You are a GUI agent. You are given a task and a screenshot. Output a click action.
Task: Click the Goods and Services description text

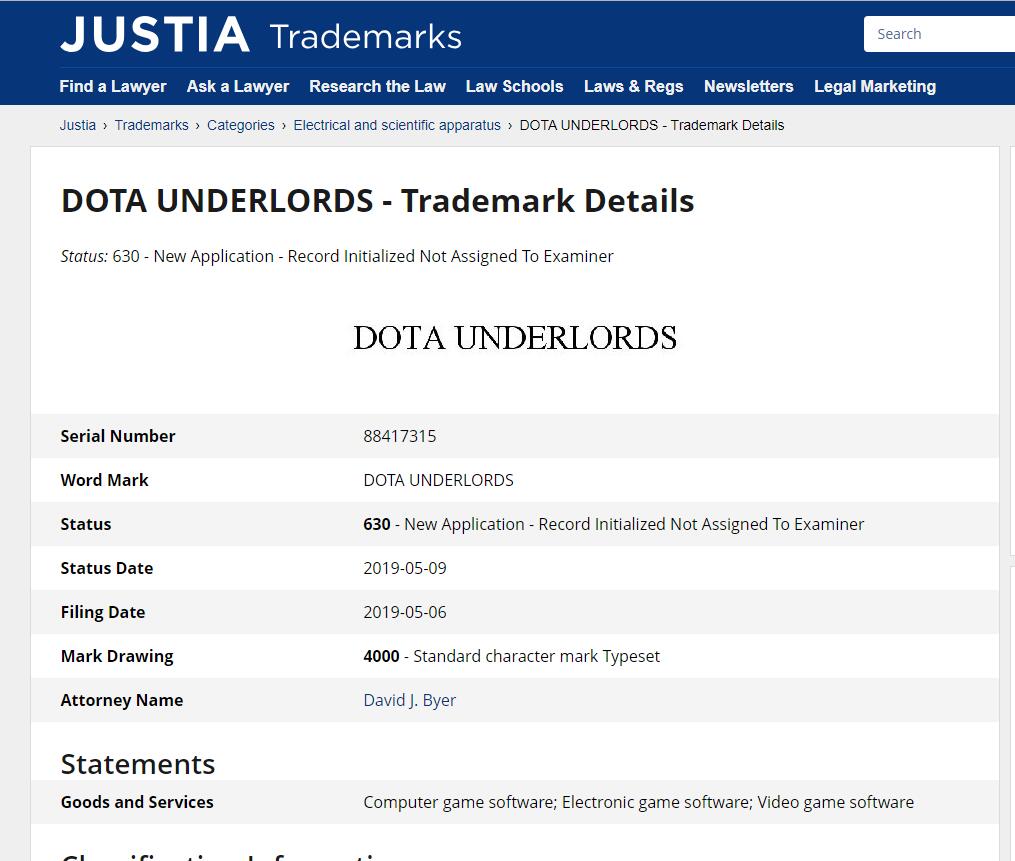coord(638,803)
